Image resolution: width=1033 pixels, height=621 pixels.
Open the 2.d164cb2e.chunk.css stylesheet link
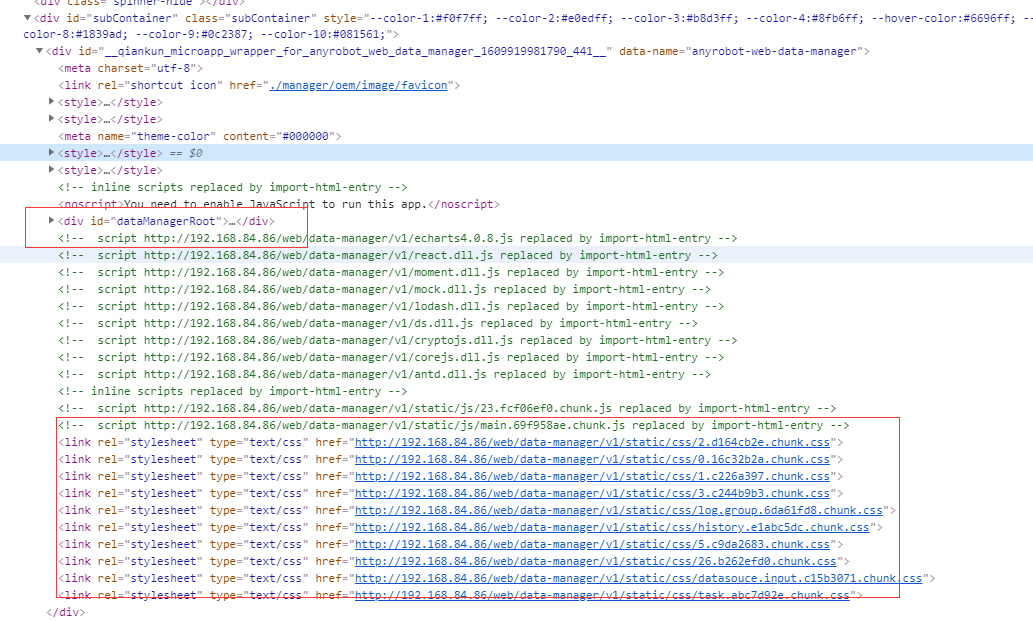pos(592,443)
